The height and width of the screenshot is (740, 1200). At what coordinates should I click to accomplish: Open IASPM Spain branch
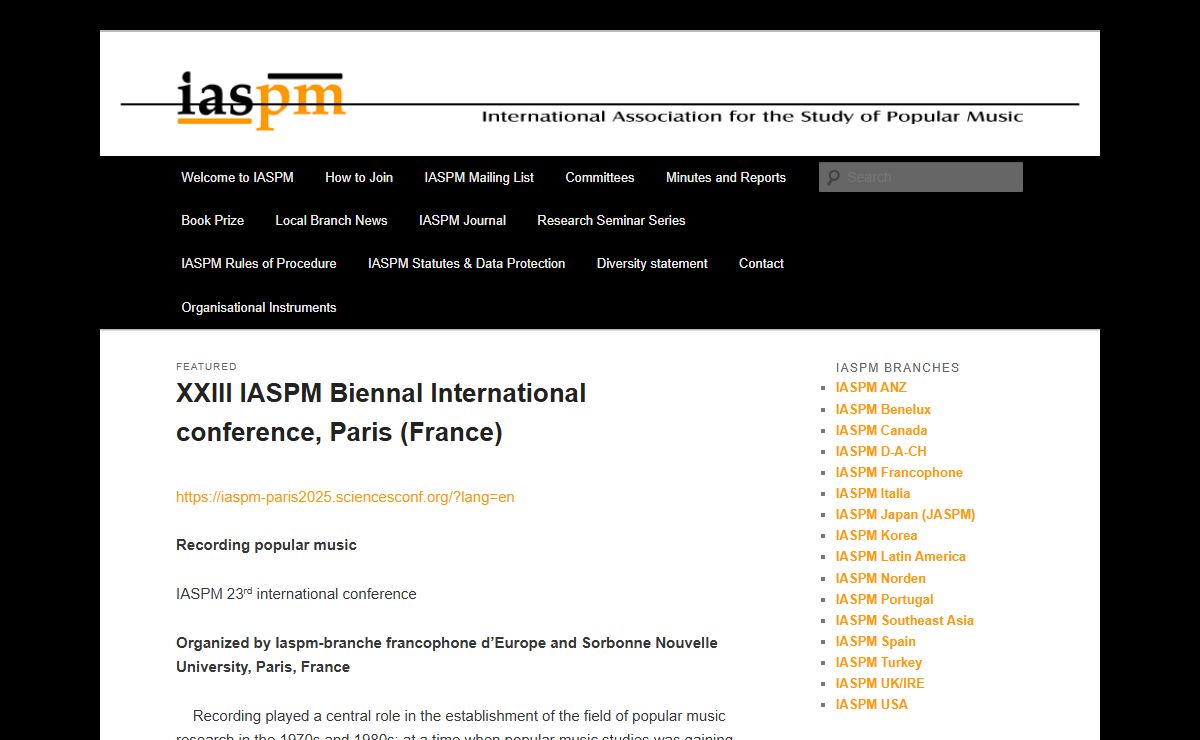tap(876, 641)
